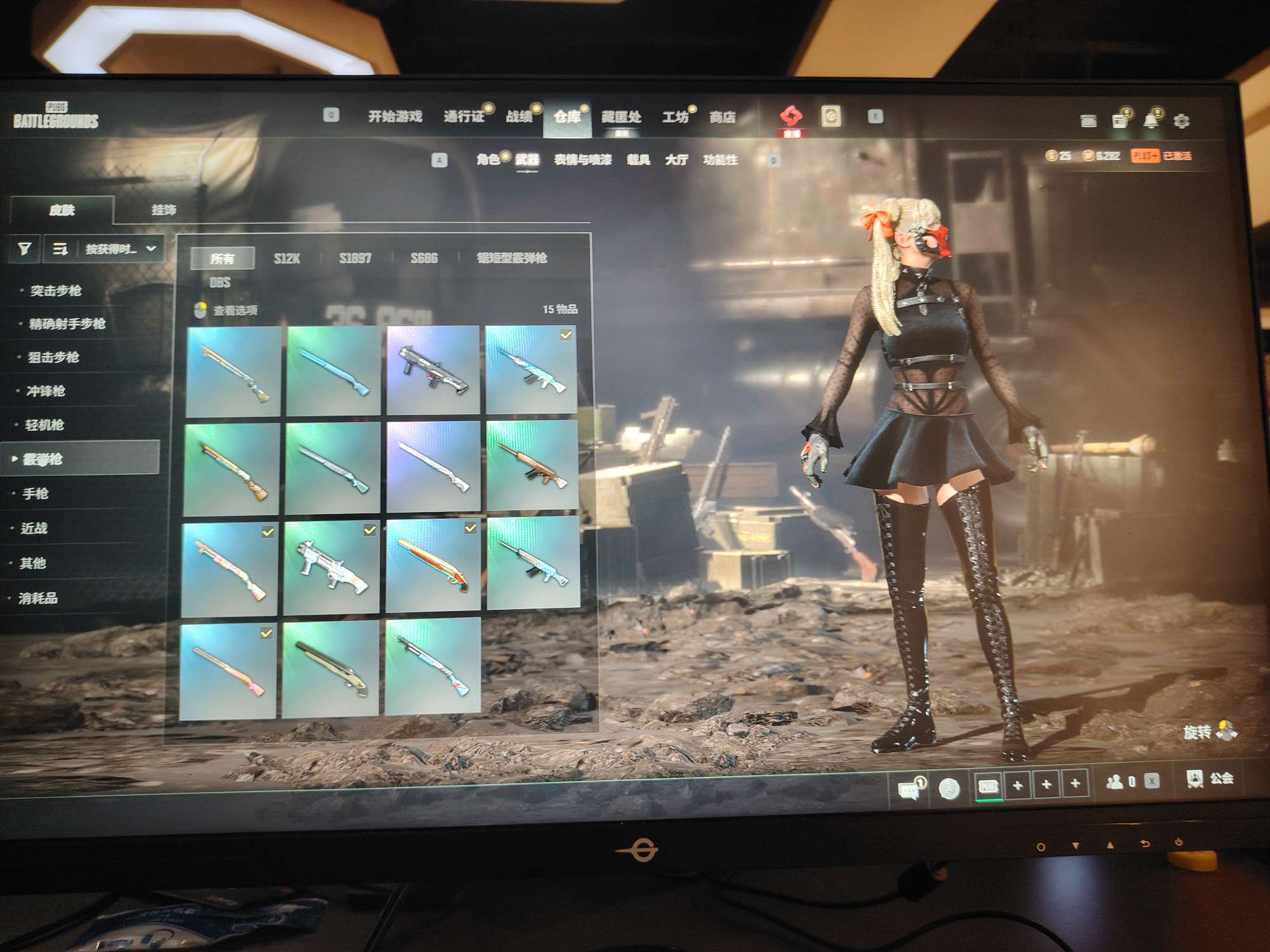The image size is (1270, 952).
Task: Filter skins by S1897
Action: pos(355,258)
